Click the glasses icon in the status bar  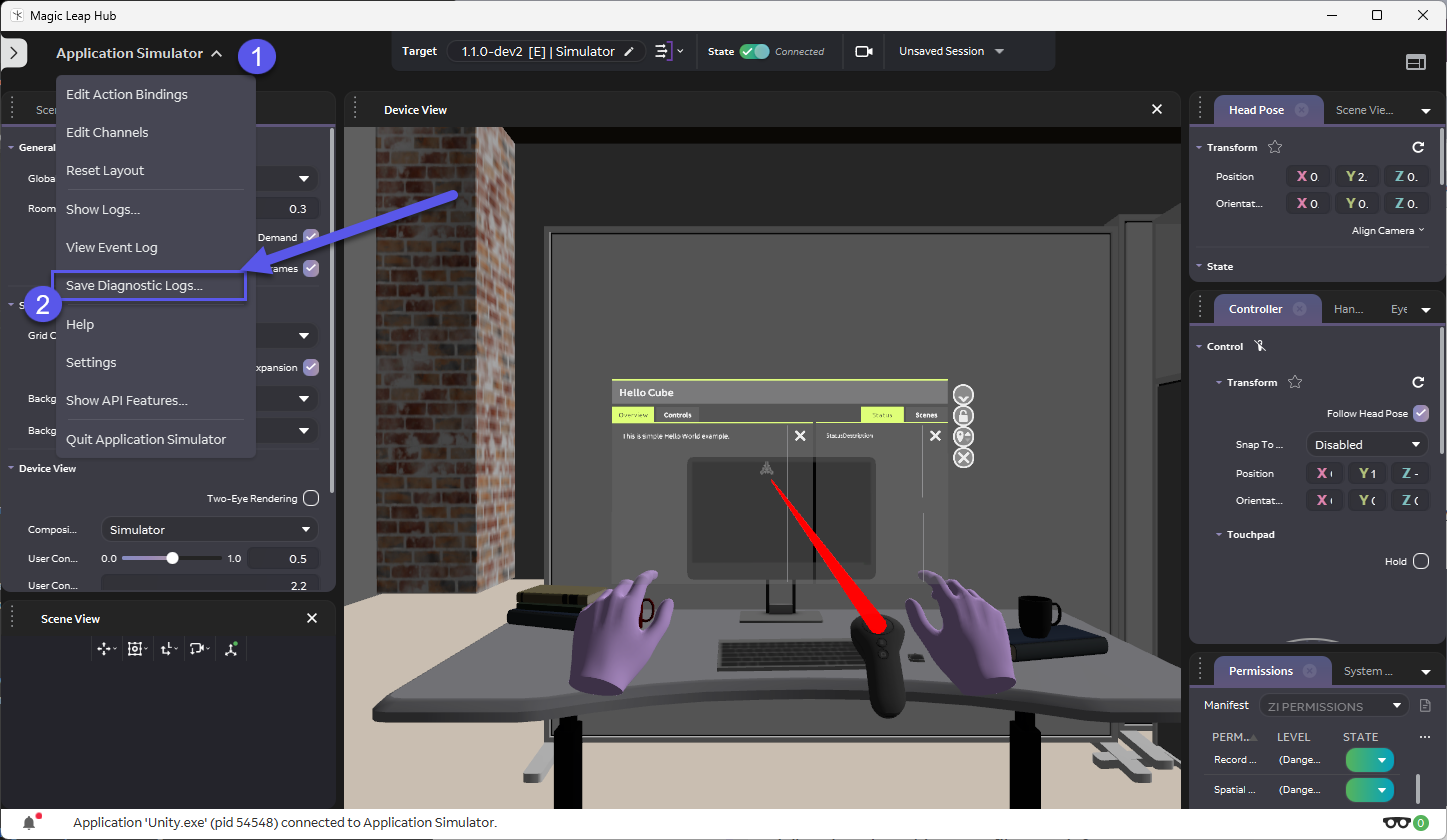[1397, 823]
